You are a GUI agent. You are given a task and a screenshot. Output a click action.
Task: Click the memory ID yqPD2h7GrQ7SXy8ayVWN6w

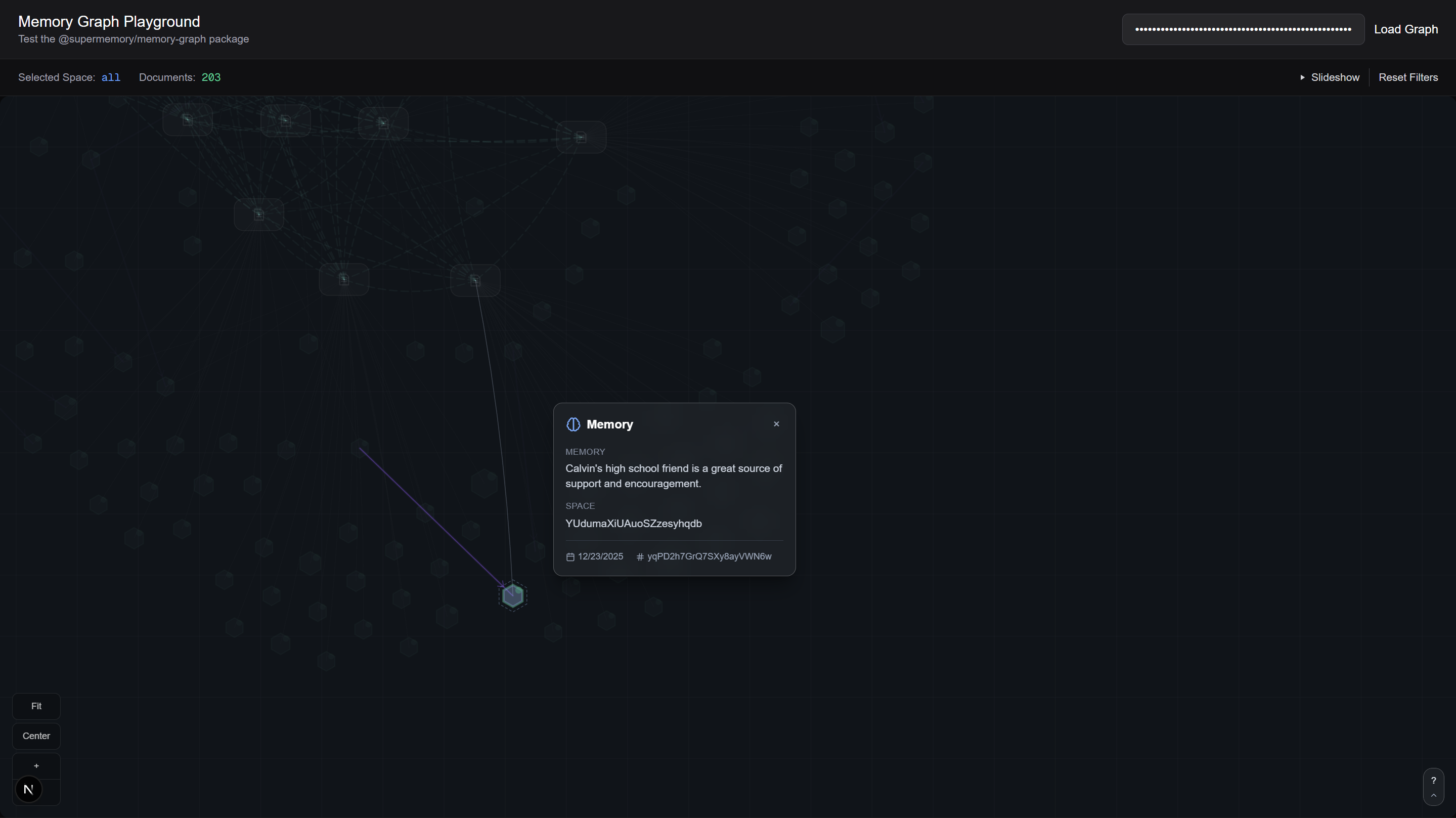pyautogui.click(x=709, y=556)
